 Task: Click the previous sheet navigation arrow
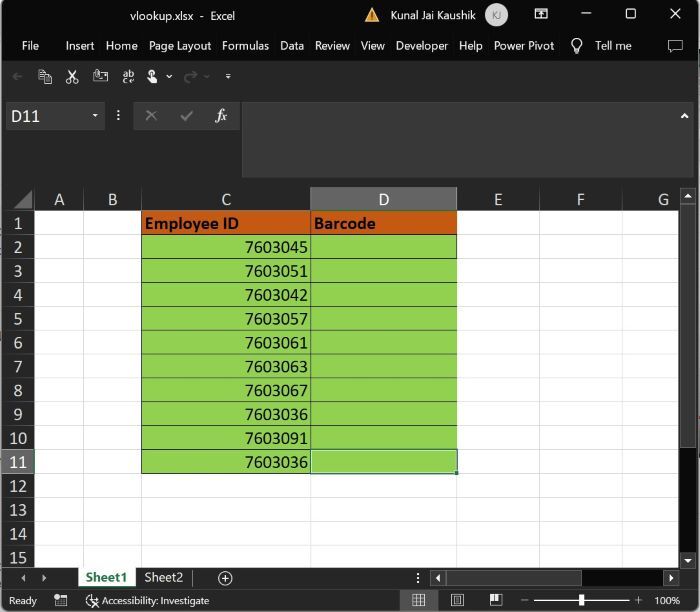(23, 578)
